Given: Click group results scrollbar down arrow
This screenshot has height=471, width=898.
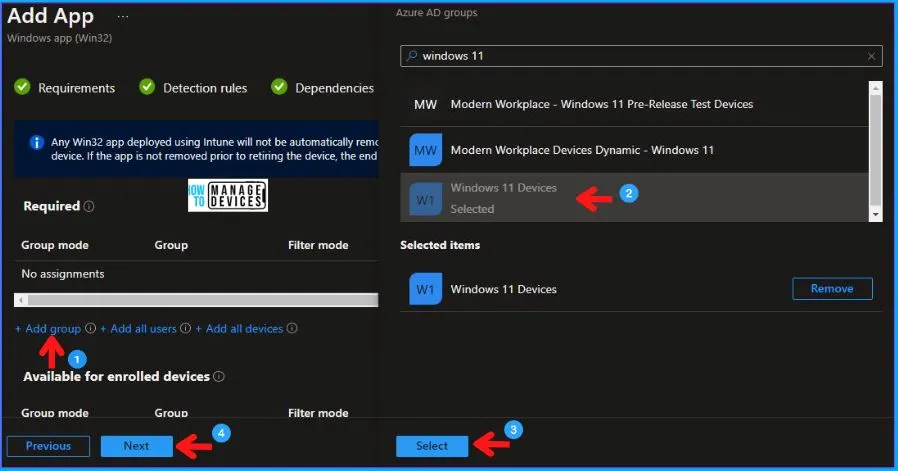Looking at the screenshot, I should 875,215.
